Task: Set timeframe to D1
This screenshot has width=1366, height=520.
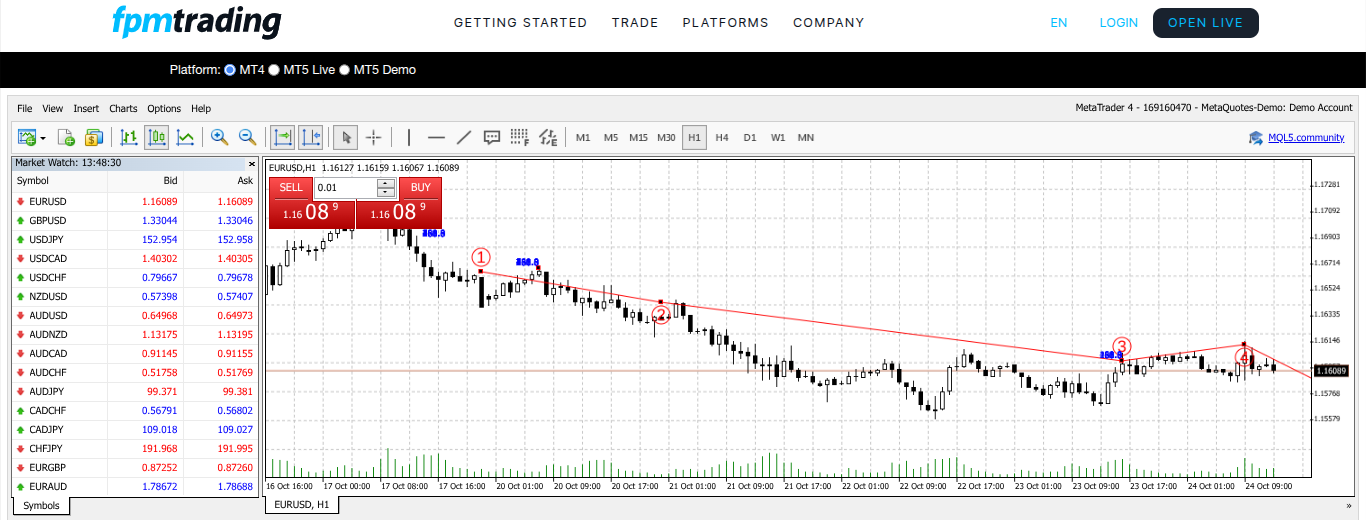Action: point(750,138)
